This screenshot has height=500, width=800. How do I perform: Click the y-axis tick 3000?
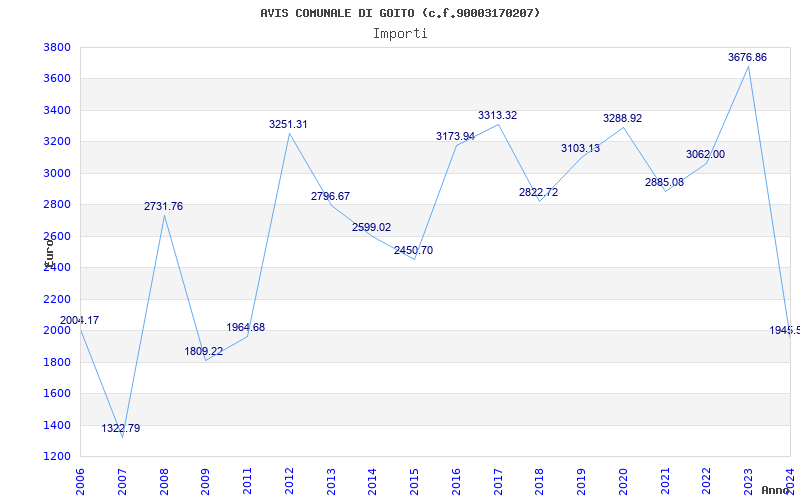pos(57,173)
